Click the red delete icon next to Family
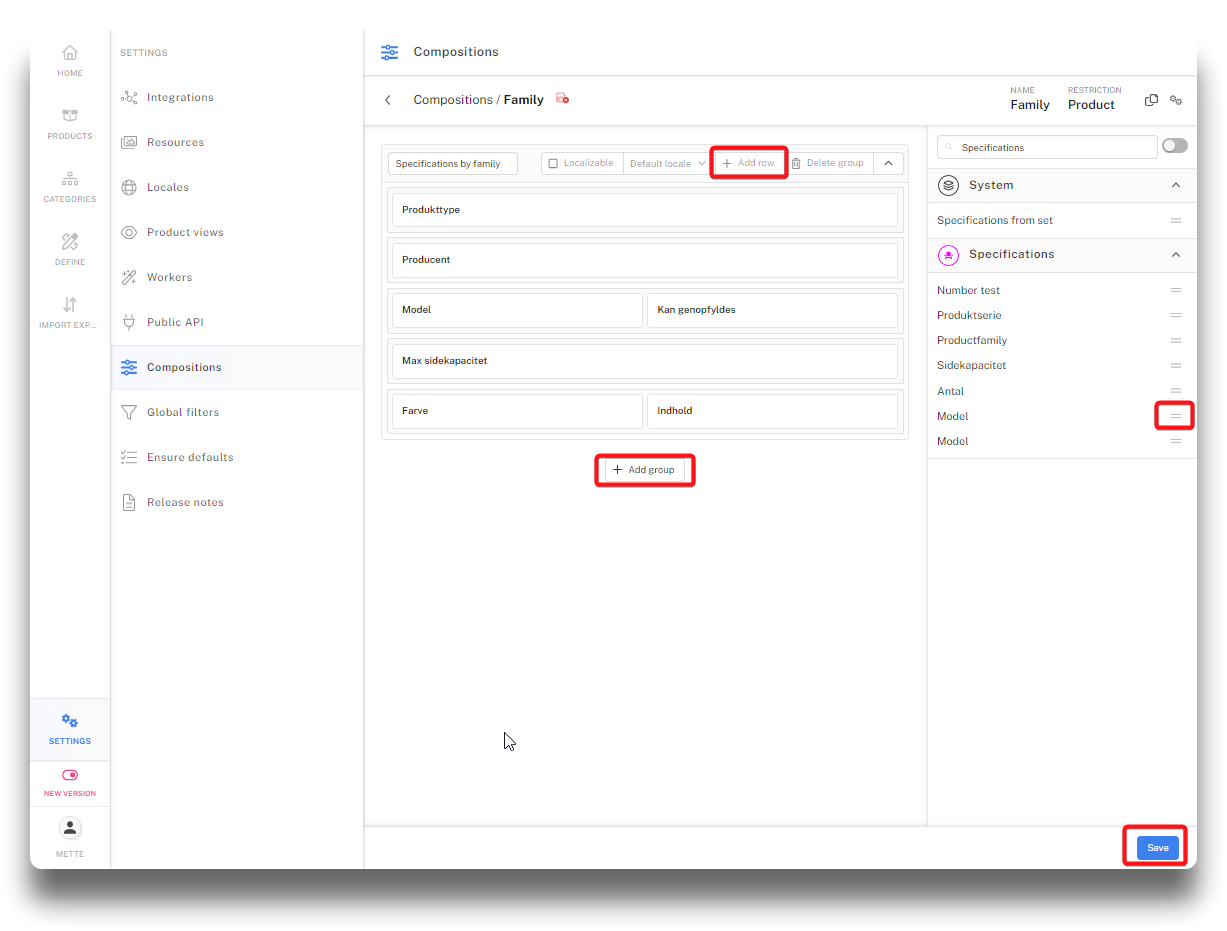 coord(563,99)
